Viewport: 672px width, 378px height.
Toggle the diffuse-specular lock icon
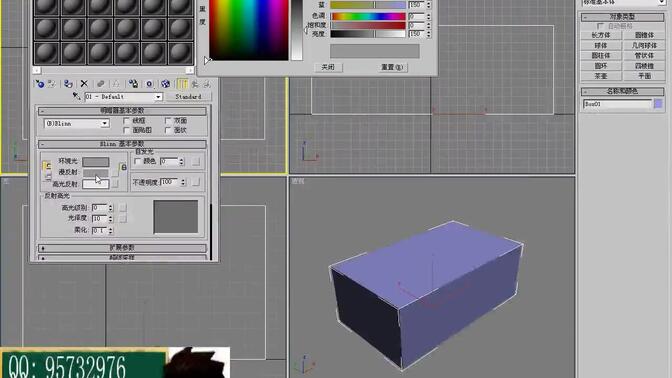pos(47,177)
